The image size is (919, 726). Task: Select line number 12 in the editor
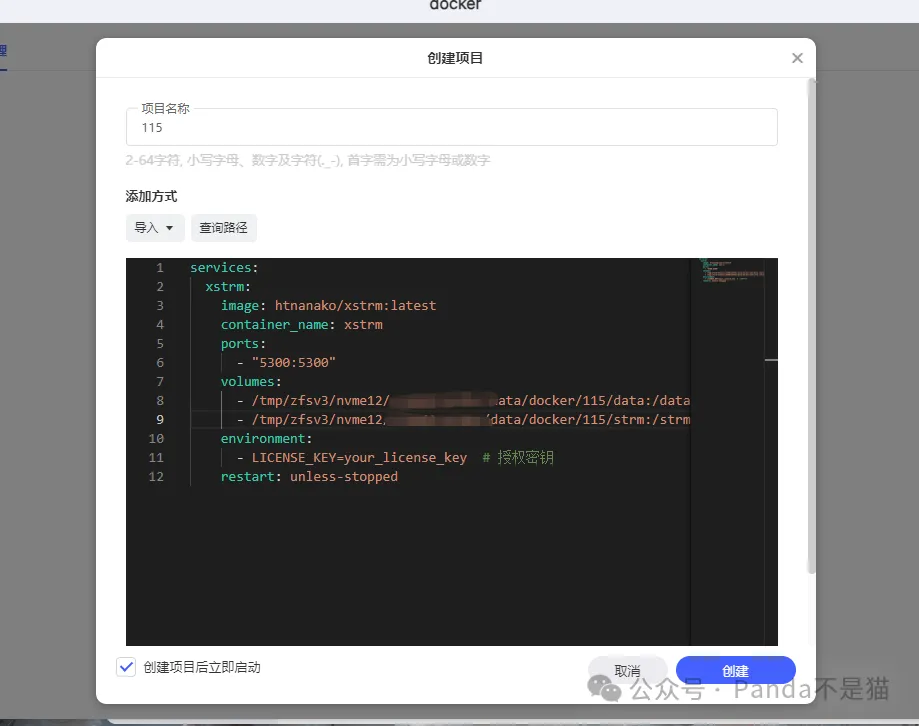[156, 477]
